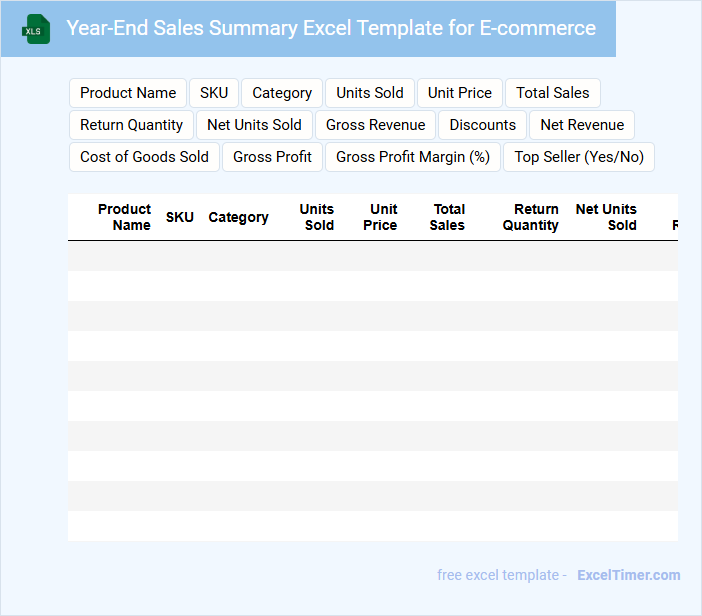Image resolution: width=702 pixels, height=616 pixels.
Task: Click the Gross Profit Margin (%) tag
Action: click(413, 157)
